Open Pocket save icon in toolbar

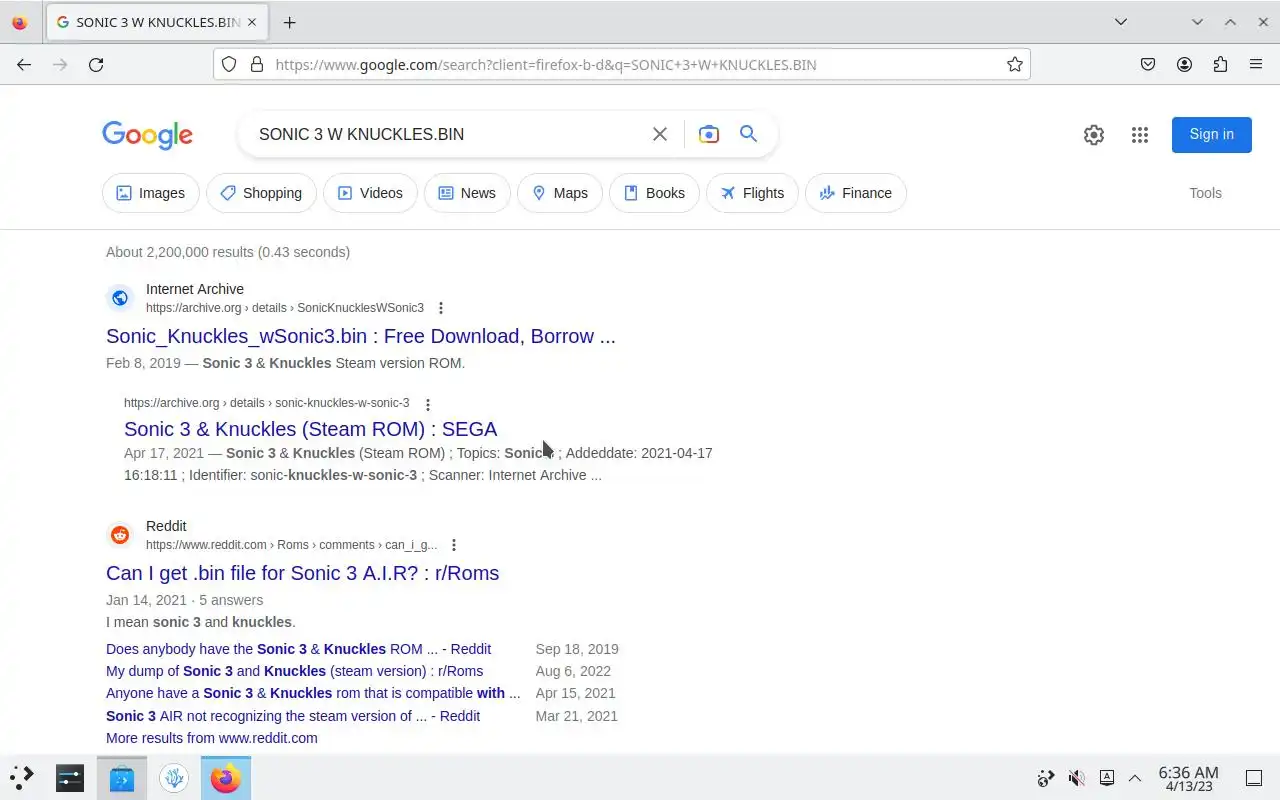click(x=1148, y=64)
